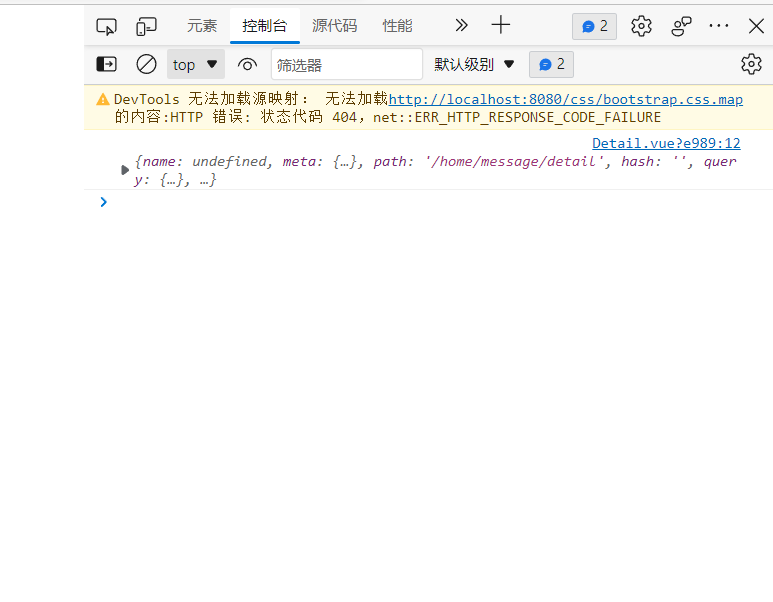773x602 pixels.
Task: Click the console prompt chevron
Action: (103, 202)
